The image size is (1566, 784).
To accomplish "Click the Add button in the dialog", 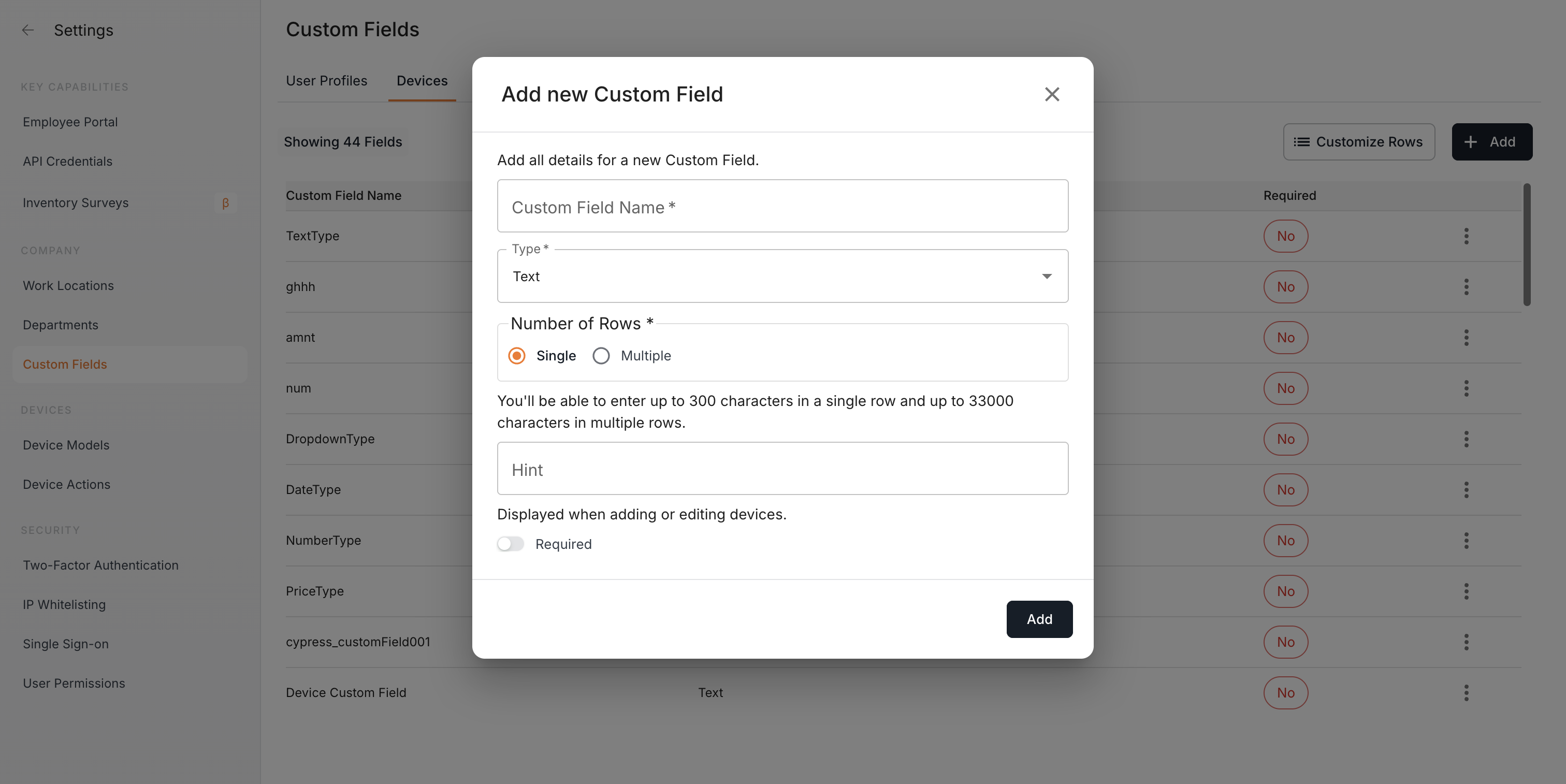I will (x=1039, y=619).
